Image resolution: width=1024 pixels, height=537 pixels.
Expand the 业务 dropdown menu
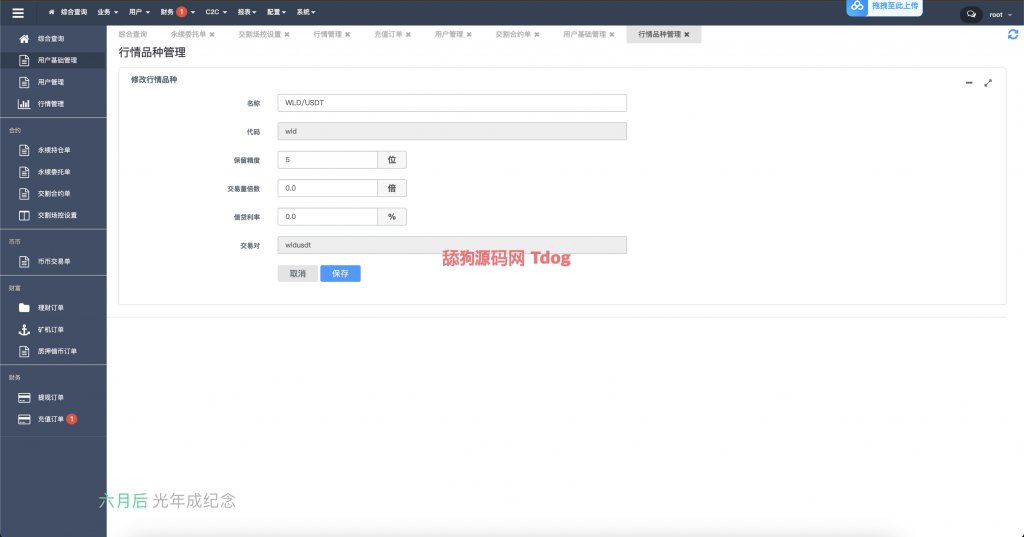pos(107,12)
